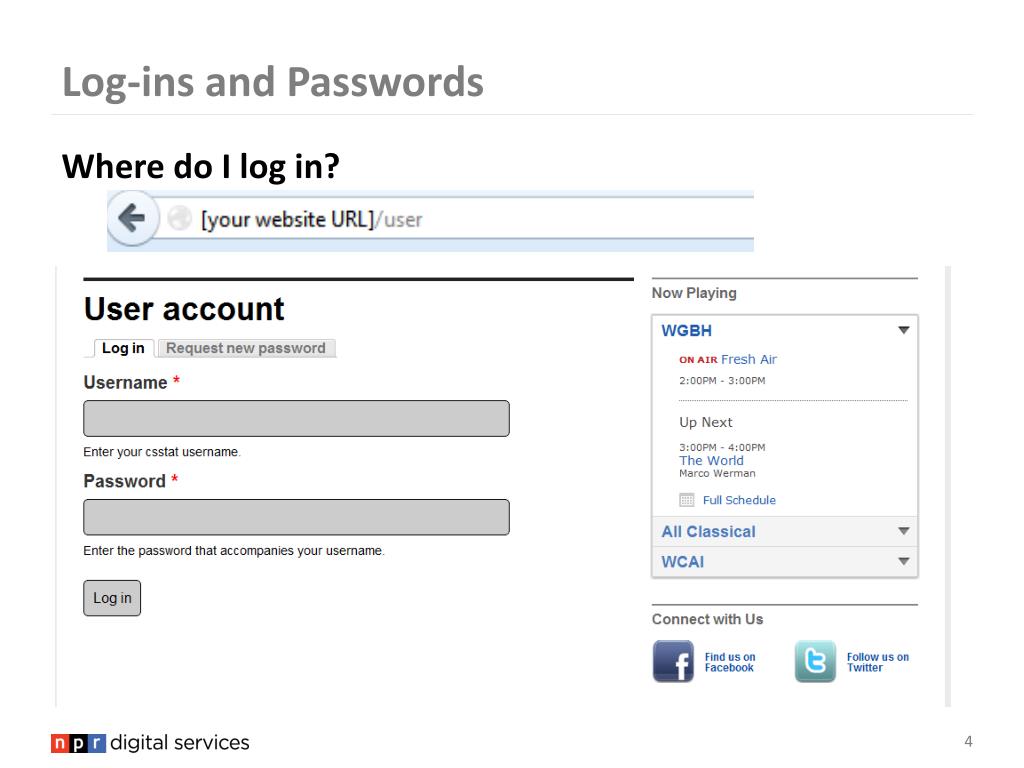
Task: Follow the Follow us on Twitter link
Action: [878, 662]
